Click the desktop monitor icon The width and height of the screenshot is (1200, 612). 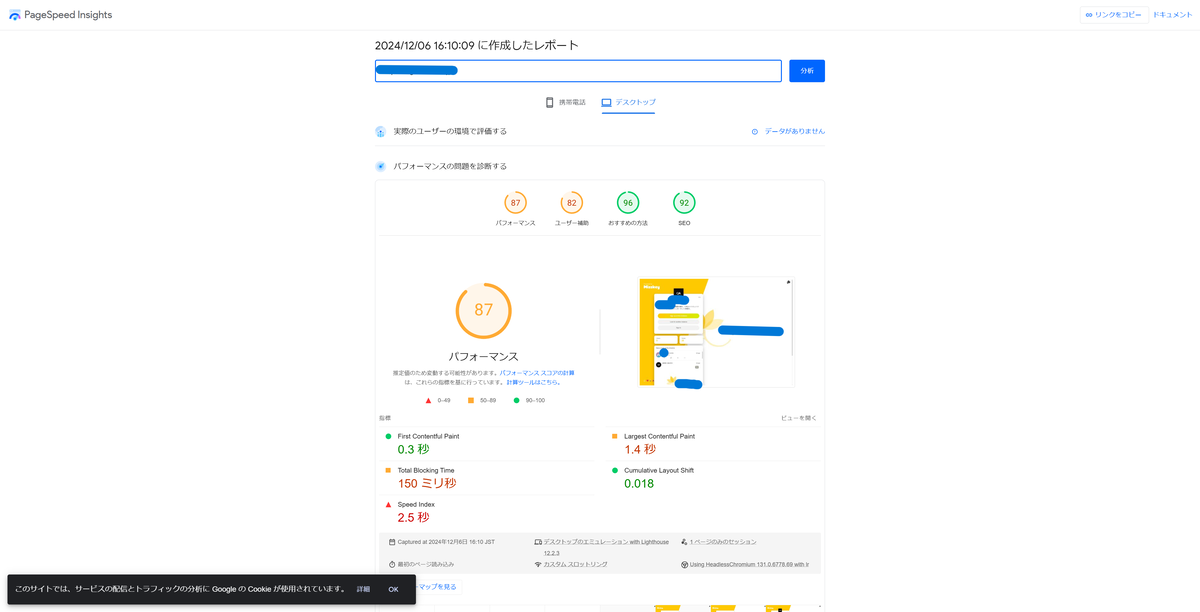coord(606,102)
